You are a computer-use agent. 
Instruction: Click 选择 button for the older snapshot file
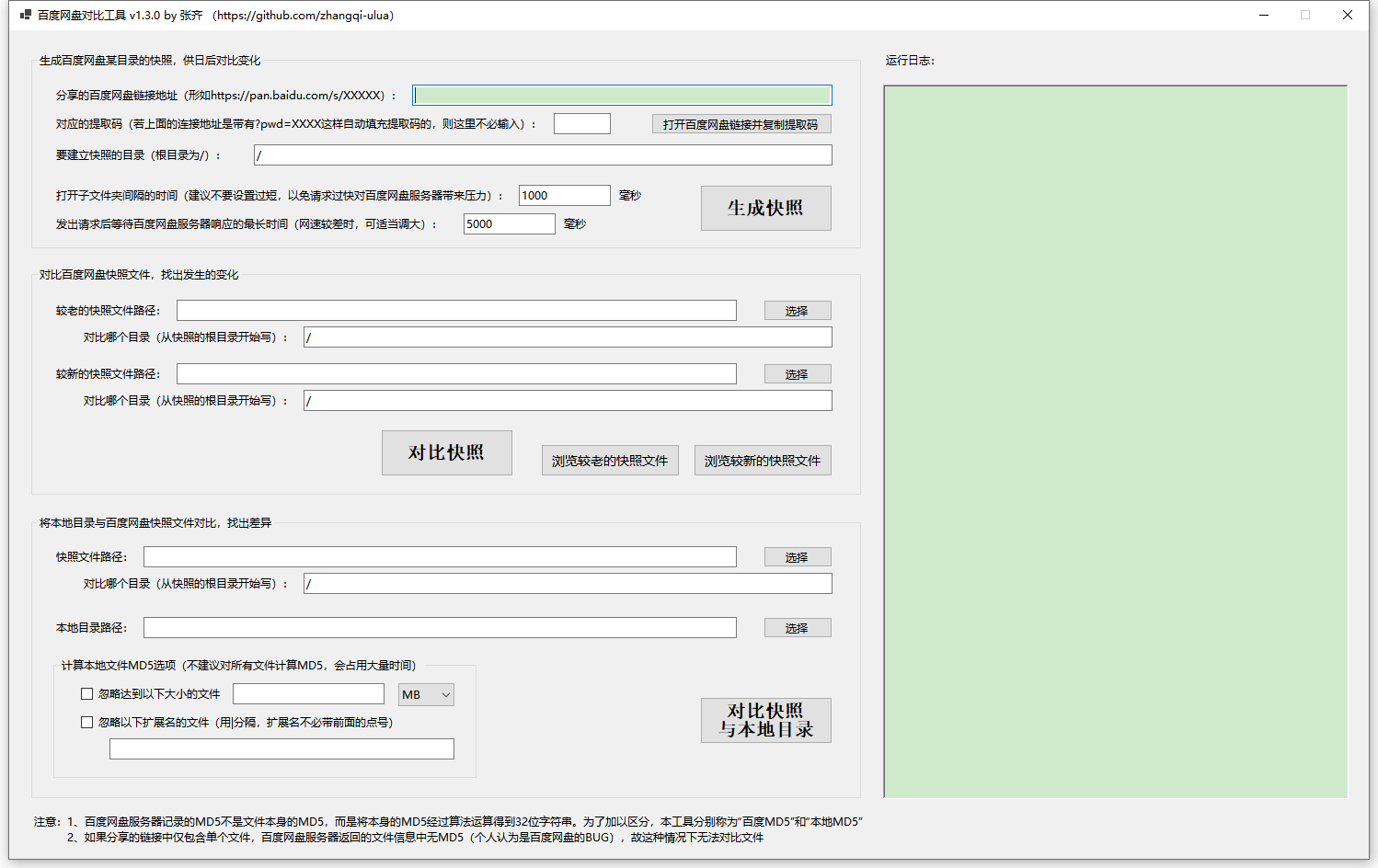click(798, 311)
